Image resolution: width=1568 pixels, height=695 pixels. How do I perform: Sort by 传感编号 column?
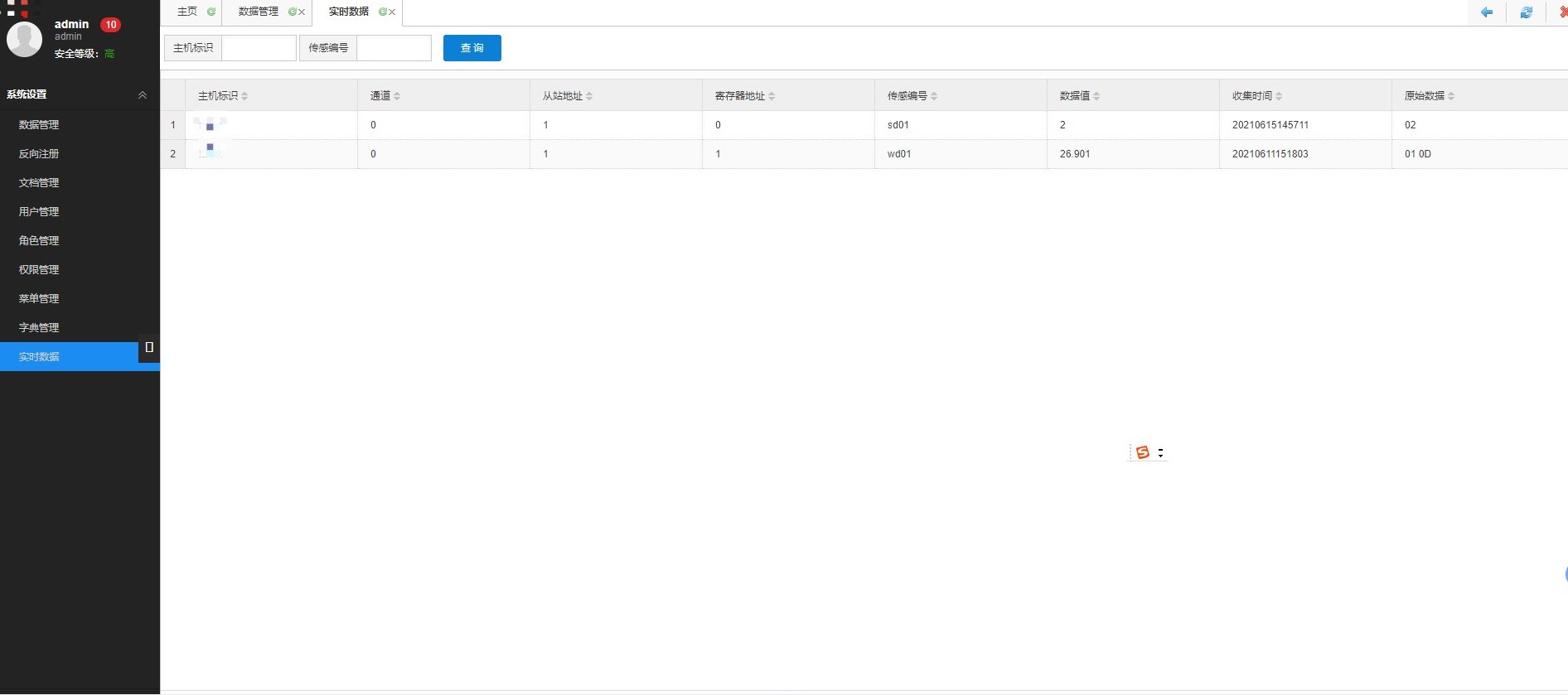934,96
